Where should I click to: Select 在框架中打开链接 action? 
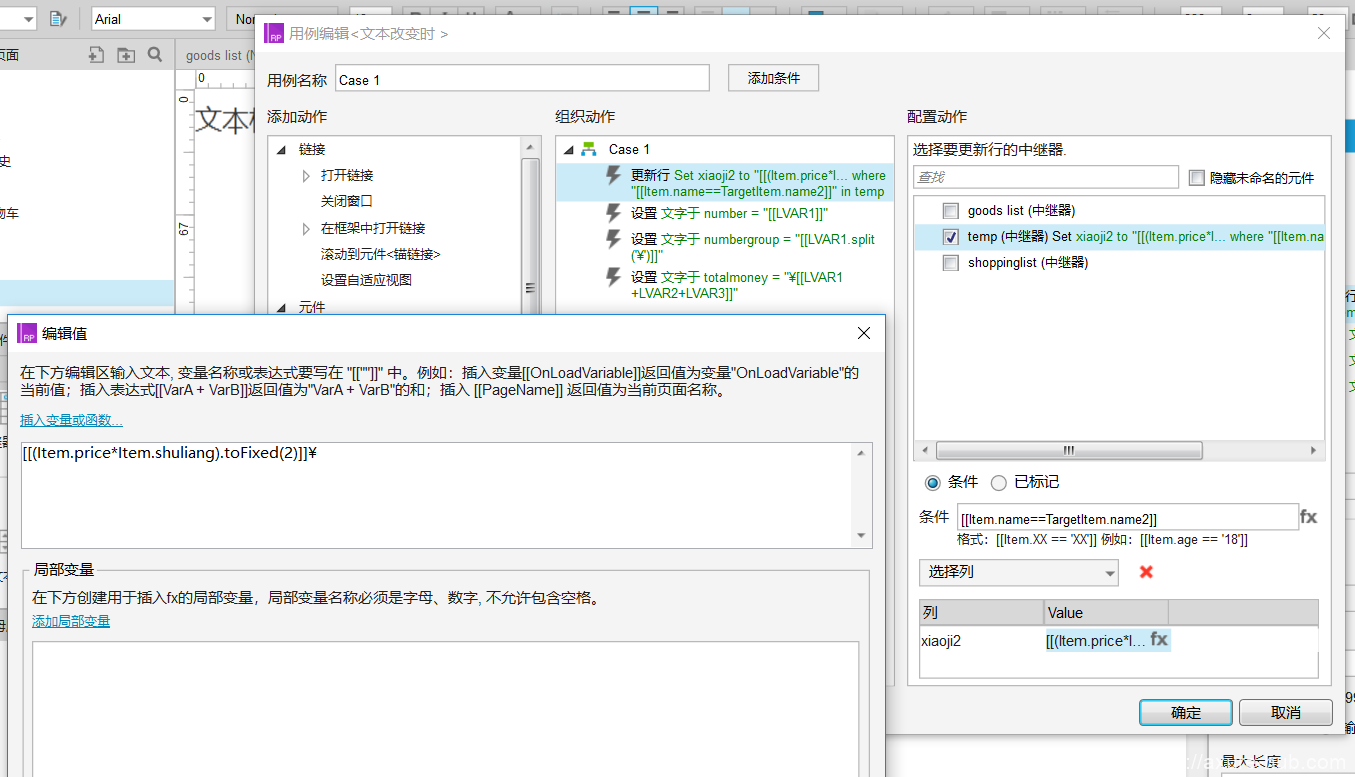(372, 228)
